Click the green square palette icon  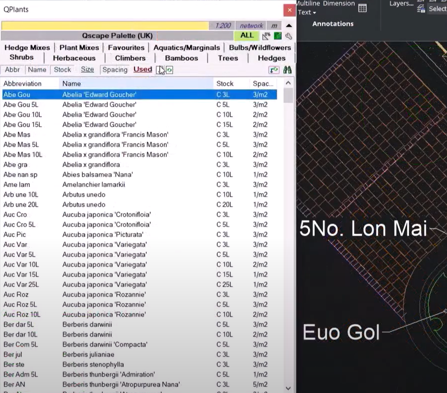click(x=277, y=36)
